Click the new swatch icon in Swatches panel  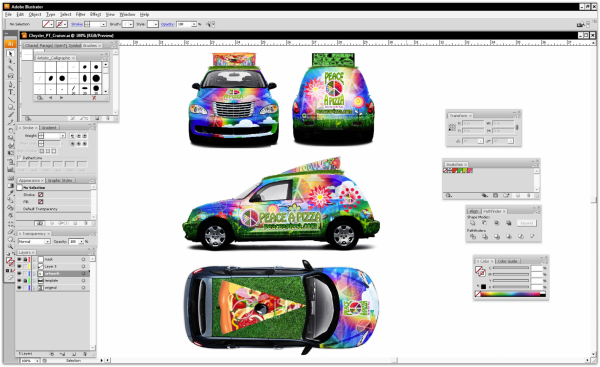pyautogui.click(x=518, y=196)
